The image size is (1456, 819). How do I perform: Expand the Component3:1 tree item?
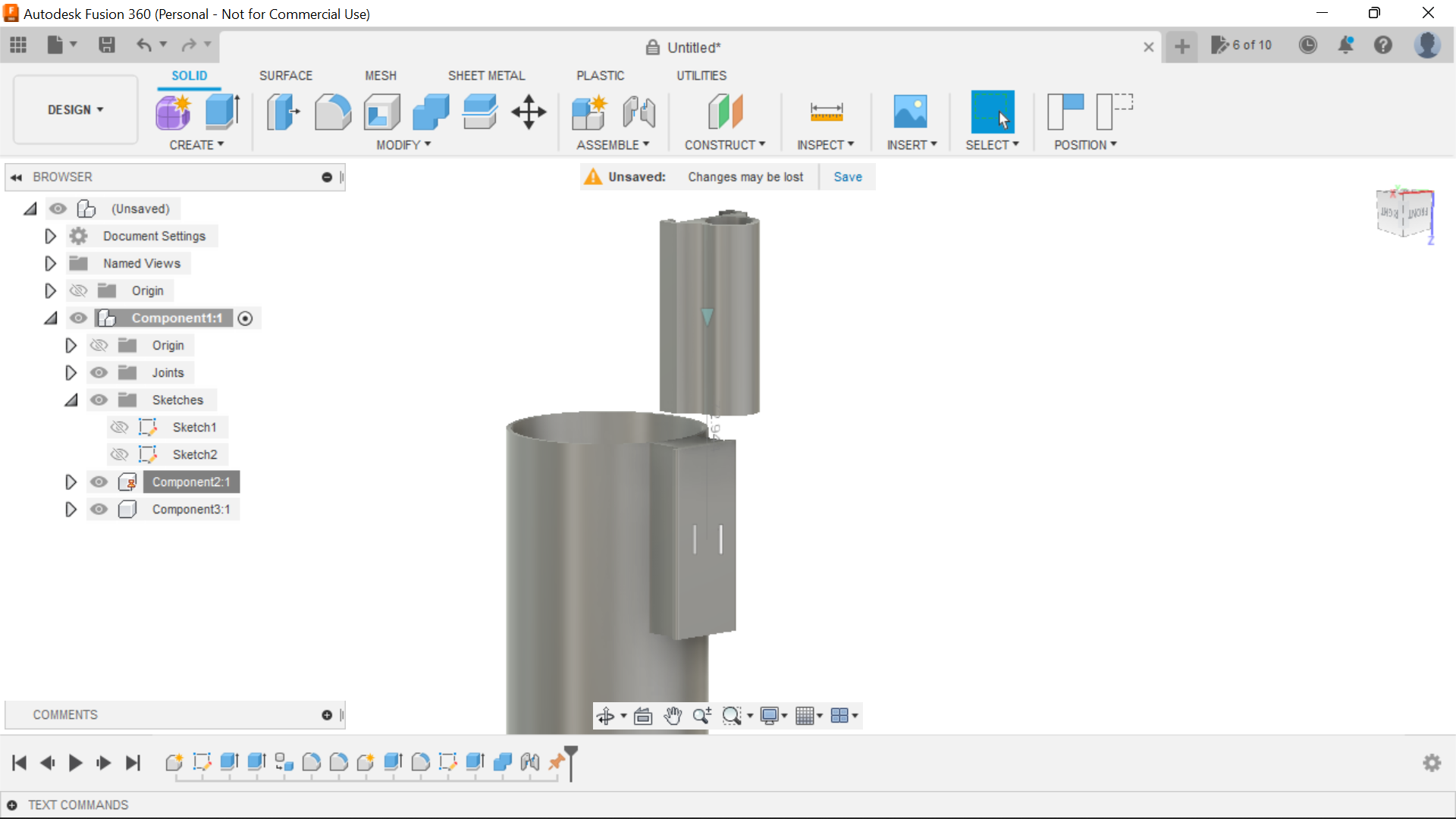(x=71, y=509)
